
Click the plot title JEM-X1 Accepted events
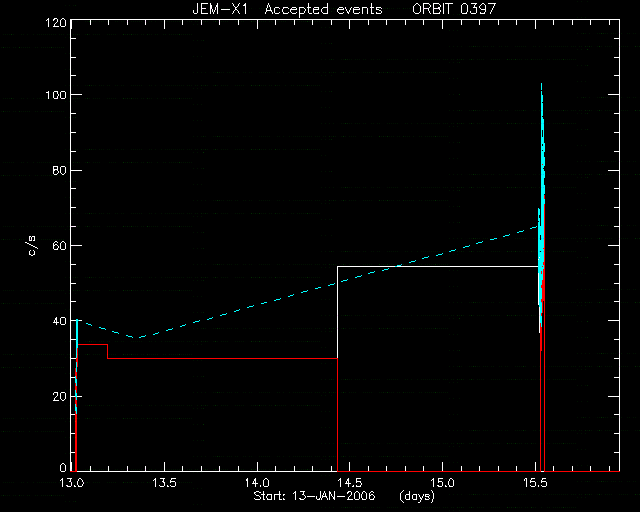coord(287,9)
